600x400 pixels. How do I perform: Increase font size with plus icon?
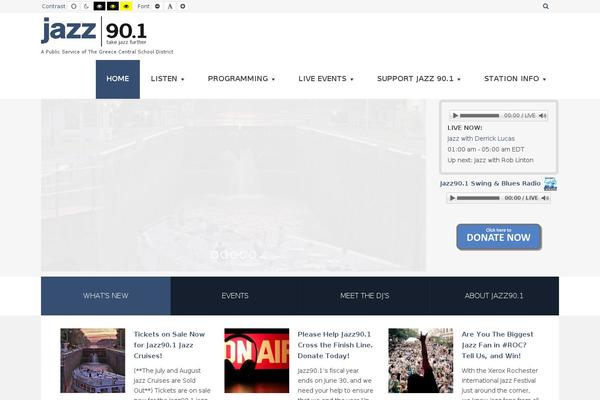tap(183, 6)
